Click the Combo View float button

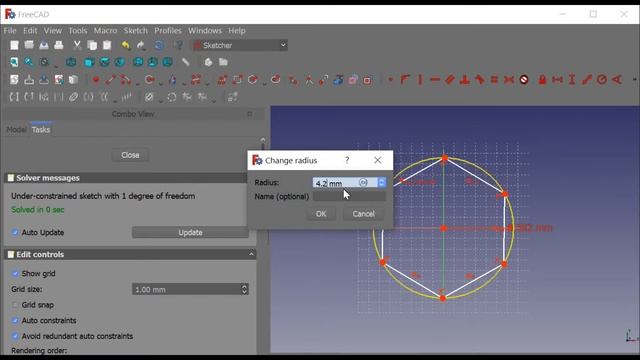249,114
